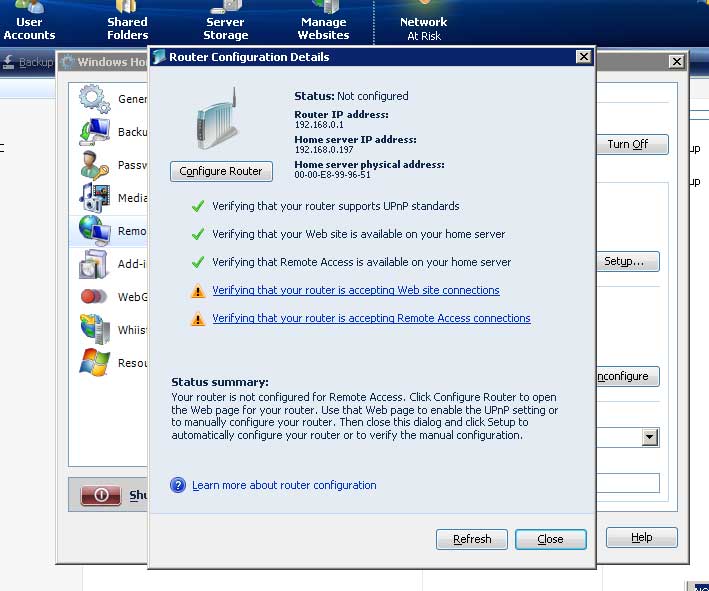Image resolution: width=709 pixels, height=591 pixels.
Task: Click Verifying Web site is available text
Action: click(359, 234)
